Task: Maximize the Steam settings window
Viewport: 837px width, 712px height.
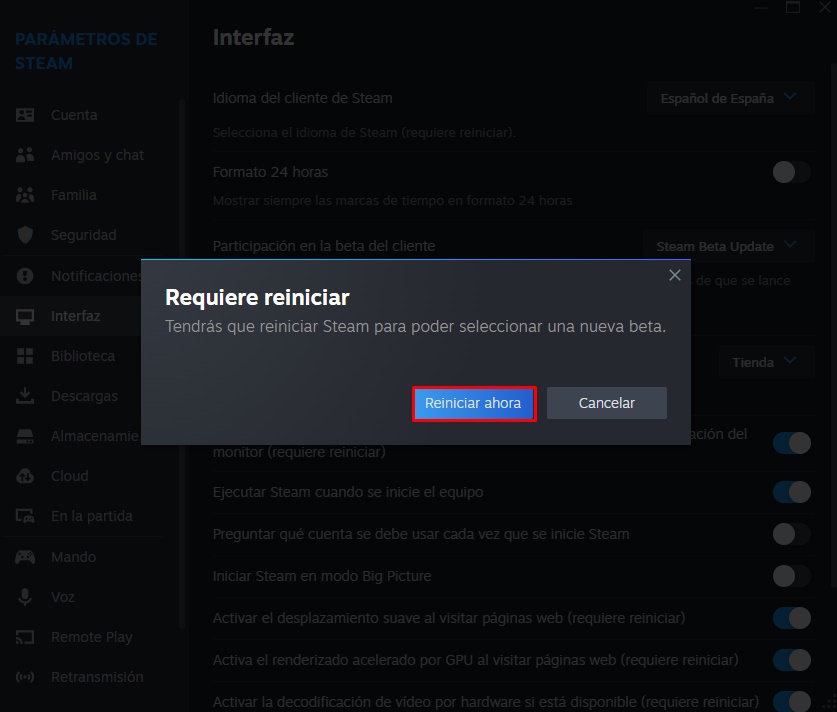Action: (793, 7)
